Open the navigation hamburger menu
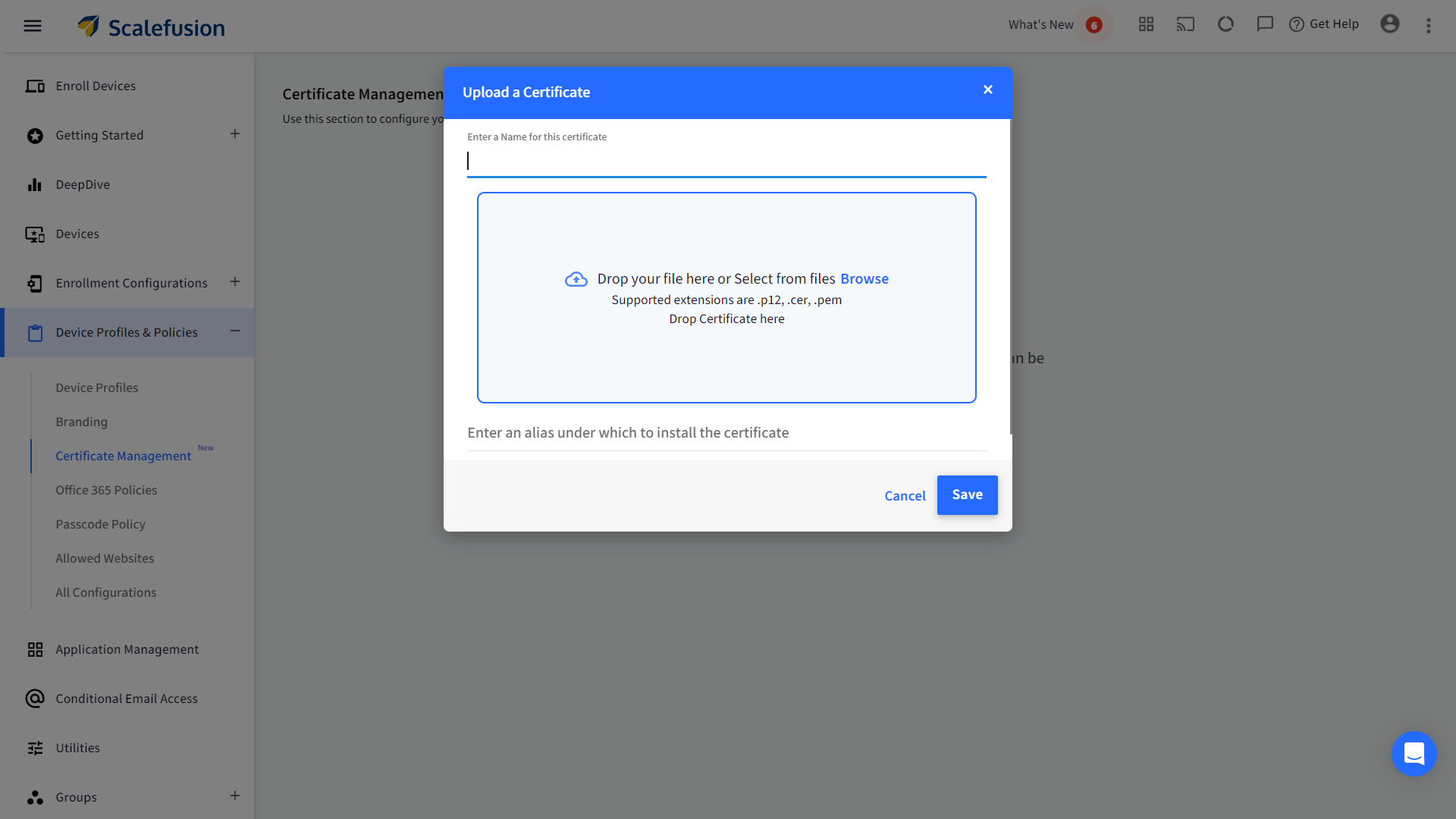 [x=33, y=25]
